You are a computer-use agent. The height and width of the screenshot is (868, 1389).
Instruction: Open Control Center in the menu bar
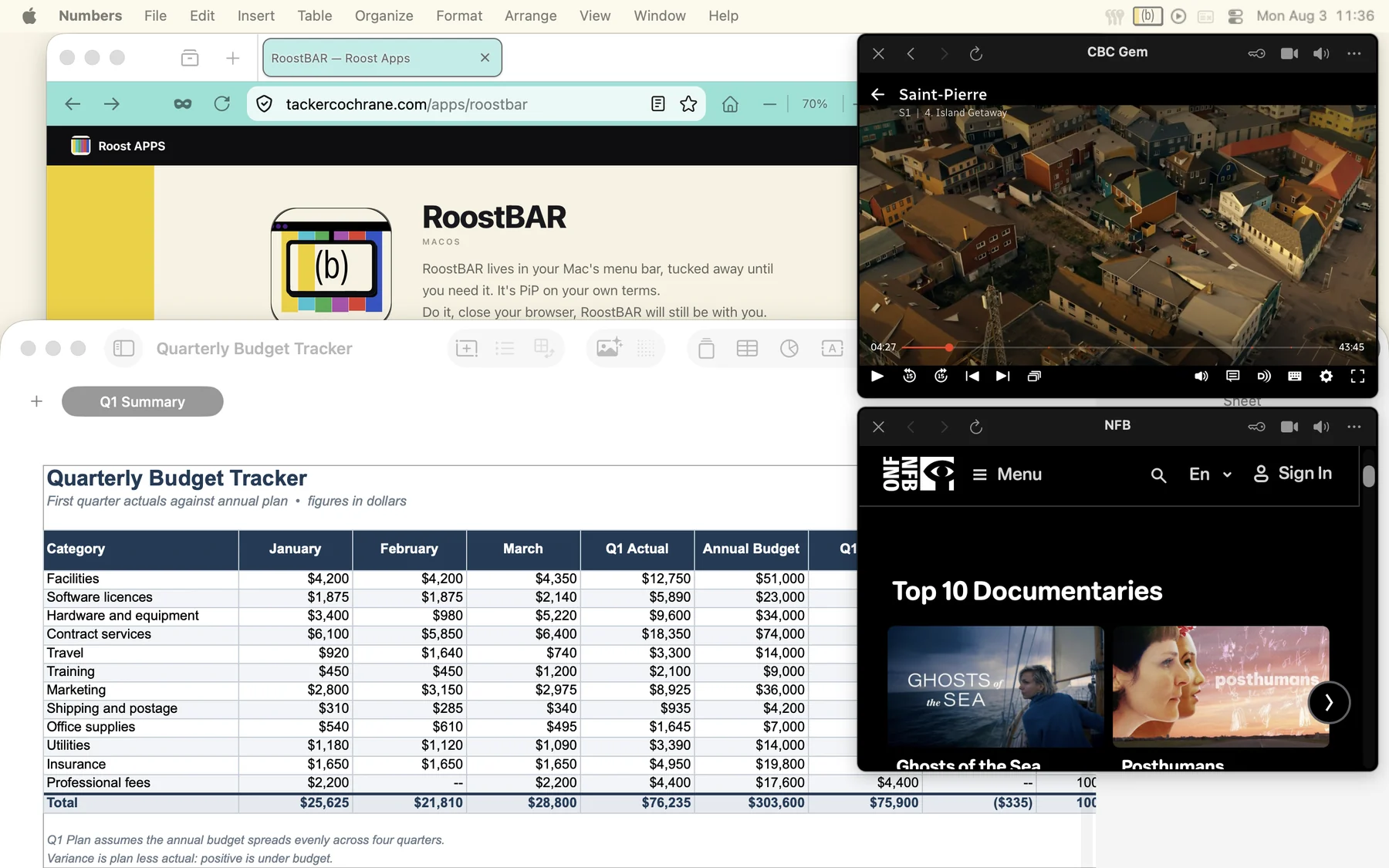[1235, 16]
